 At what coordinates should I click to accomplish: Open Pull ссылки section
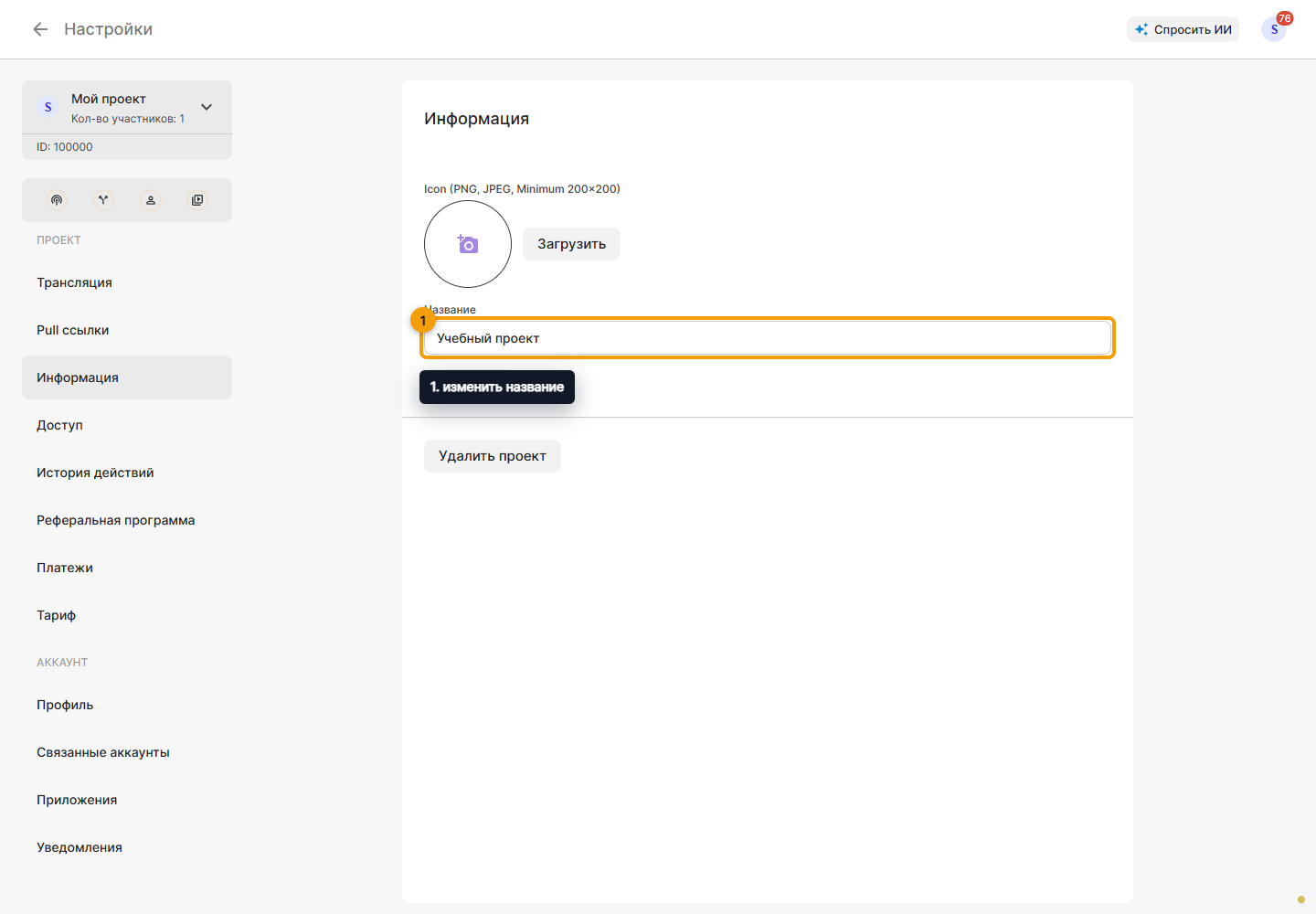pos(127,330)
